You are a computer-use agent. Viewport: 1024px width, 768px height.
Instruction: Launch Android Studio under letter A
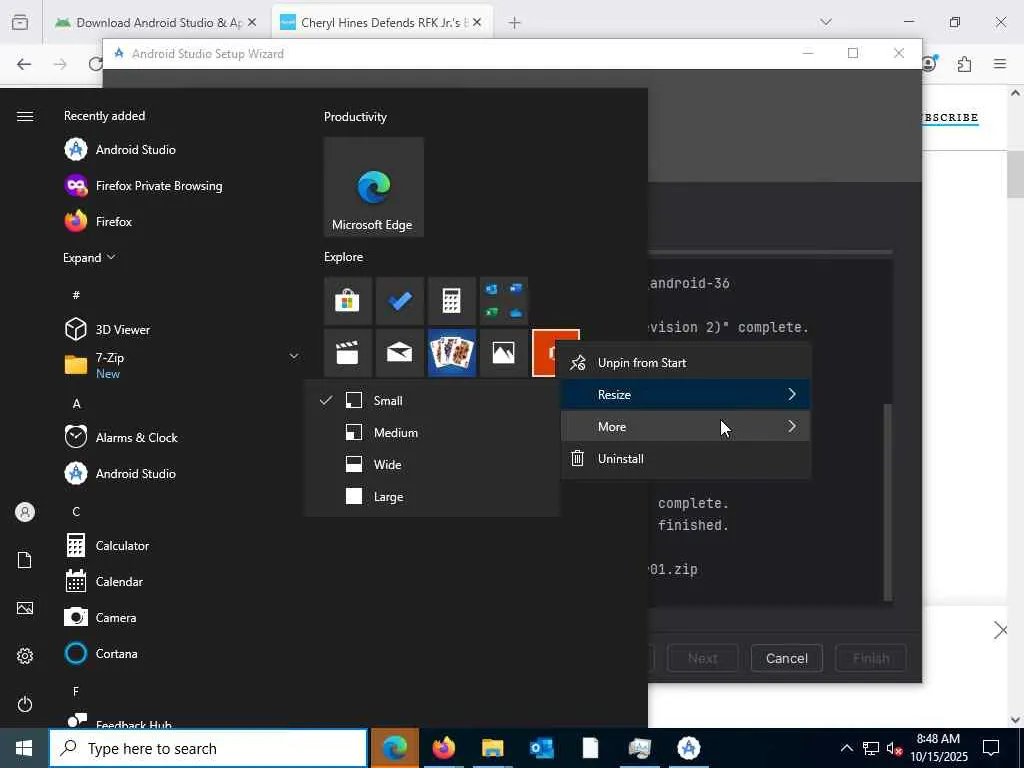[120, 473]
